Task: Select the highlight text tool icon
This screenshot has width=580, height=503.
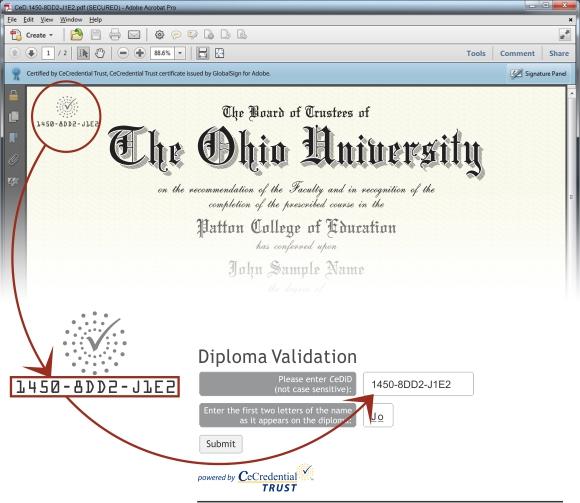Action: point(192,35)
